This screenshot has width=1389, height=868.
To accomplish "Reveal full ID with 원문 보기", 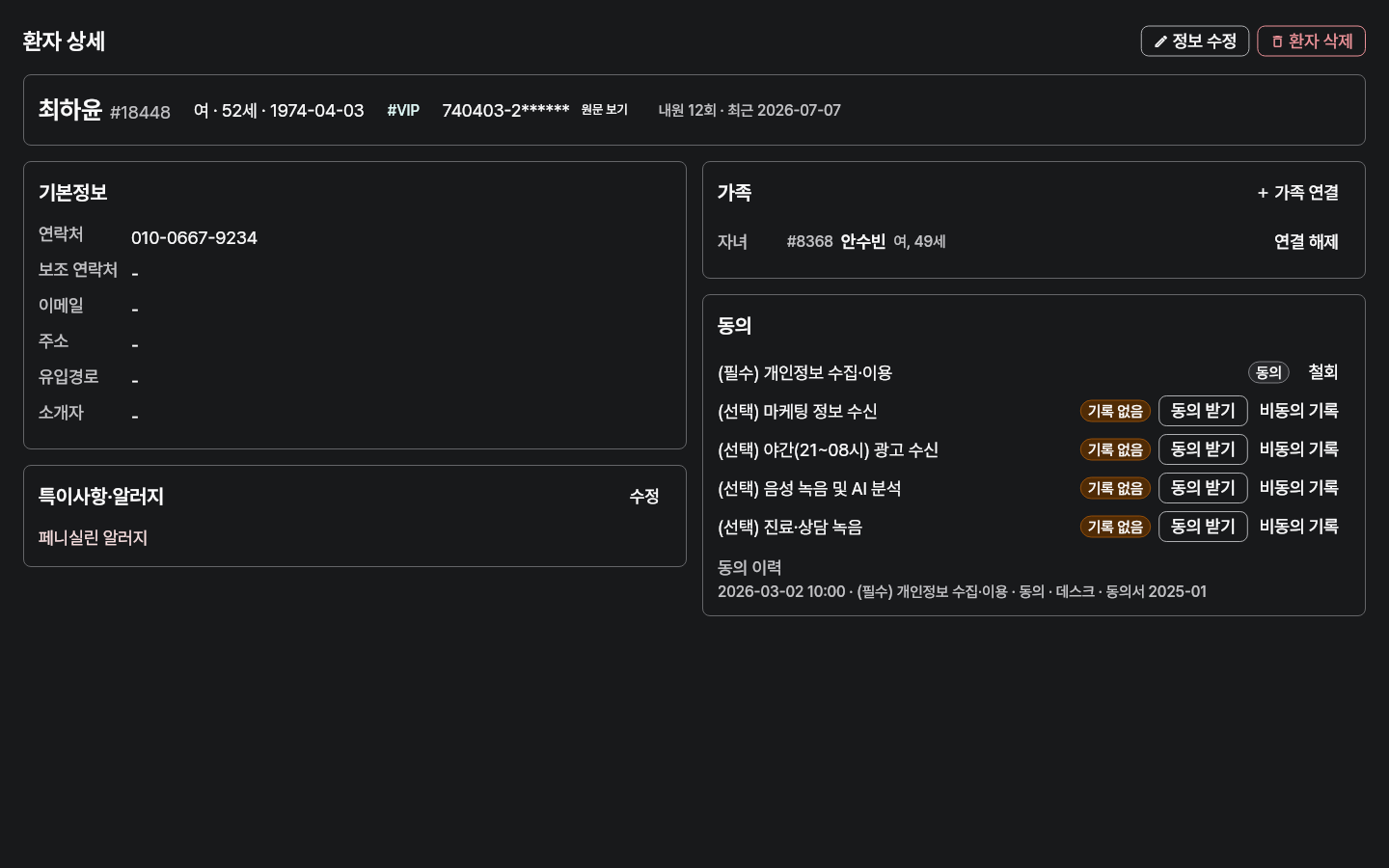I will coord(605,110).
